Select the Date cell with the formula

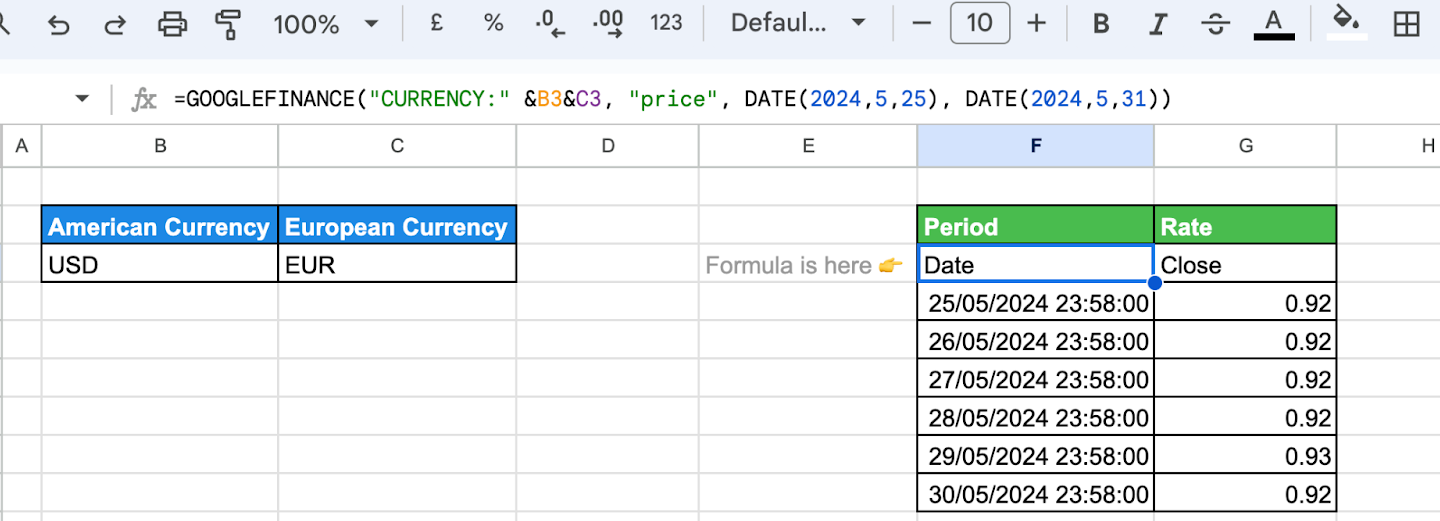click(1036, 264)
